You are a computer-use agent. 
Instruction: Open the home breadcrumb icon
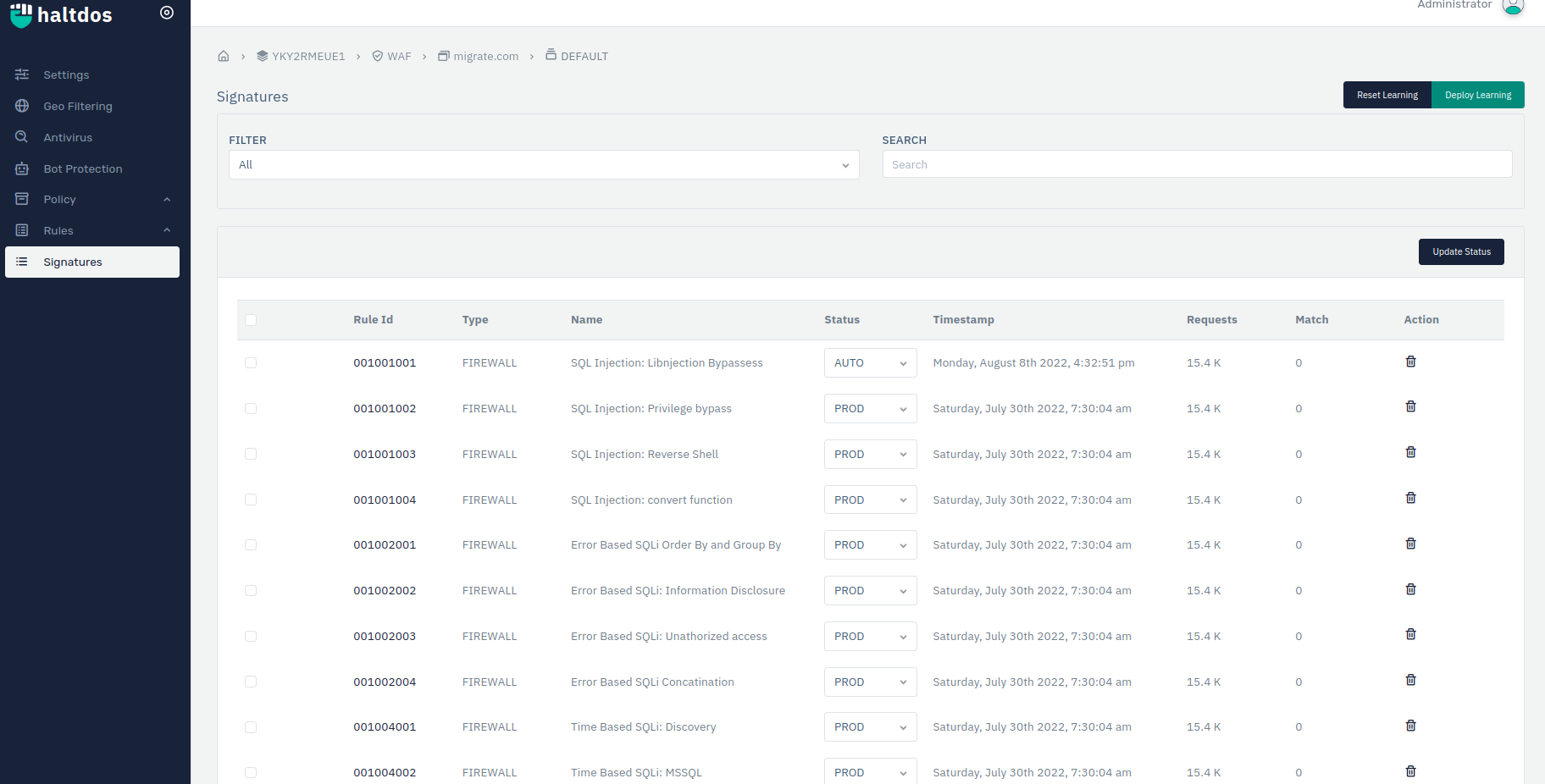click(x=224, y=56)
